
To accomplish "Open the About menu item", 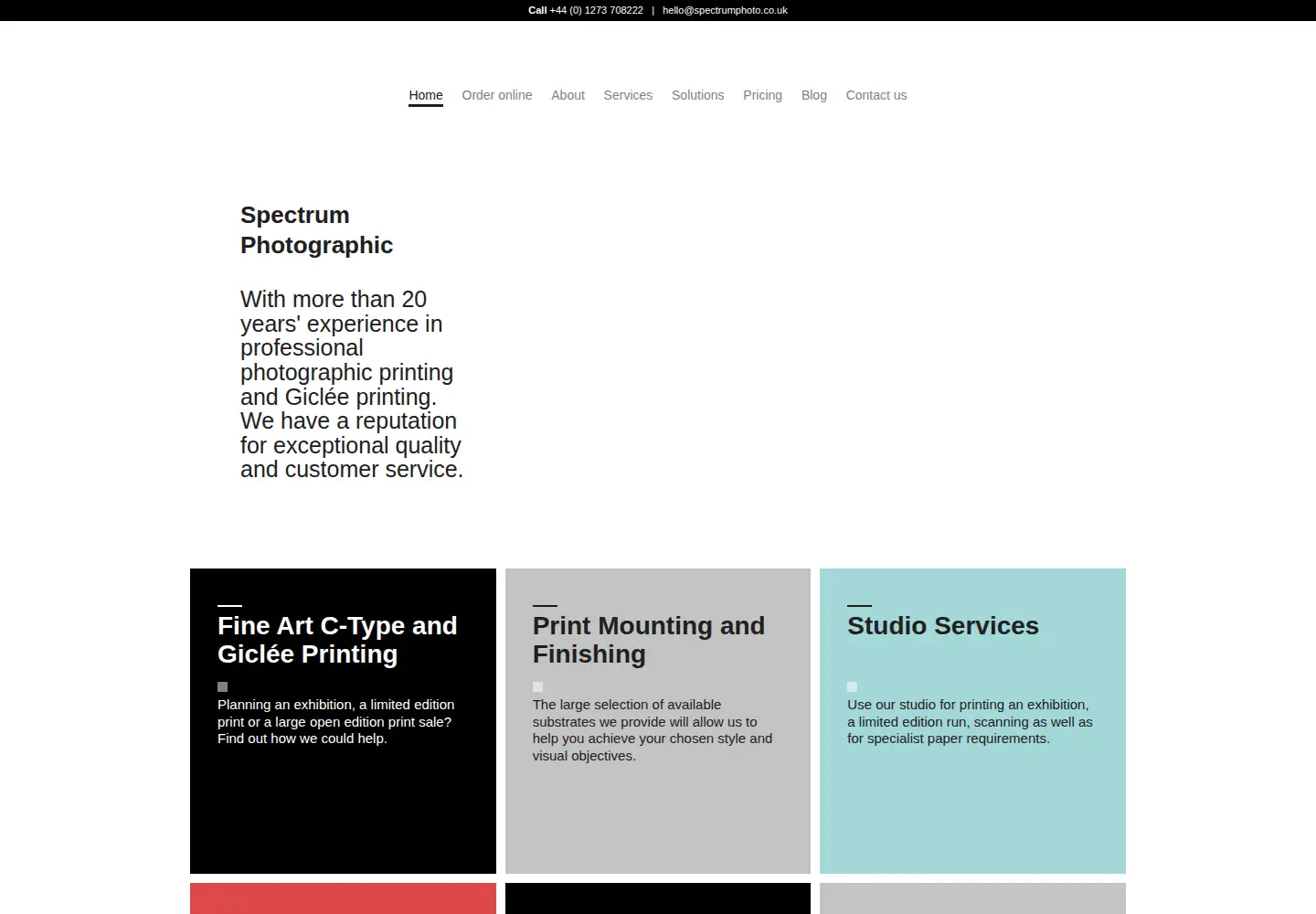I will point(568,95).
